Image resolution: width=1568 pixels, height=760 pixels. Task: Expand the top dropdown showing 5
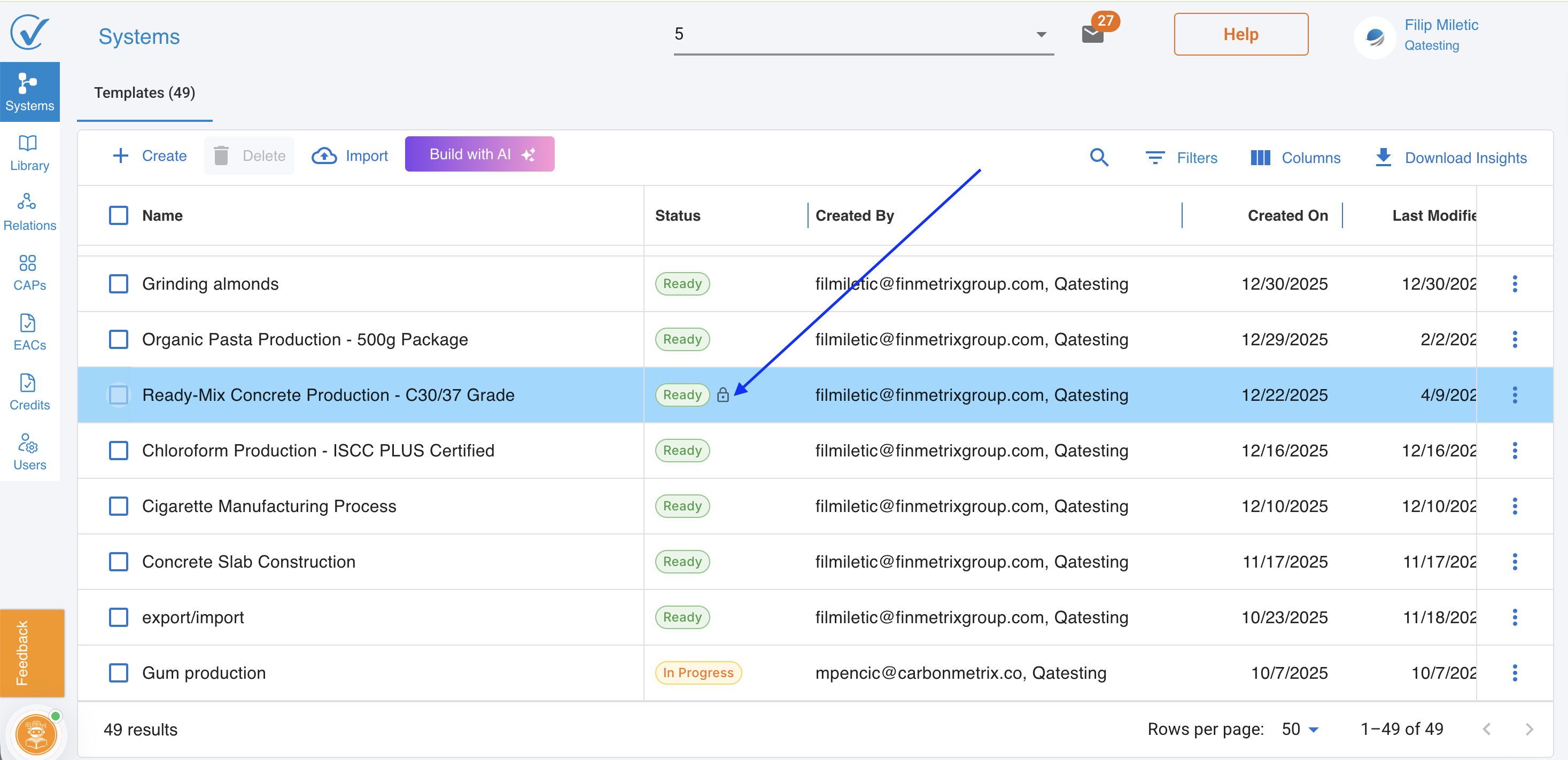tap(1041, 34)
